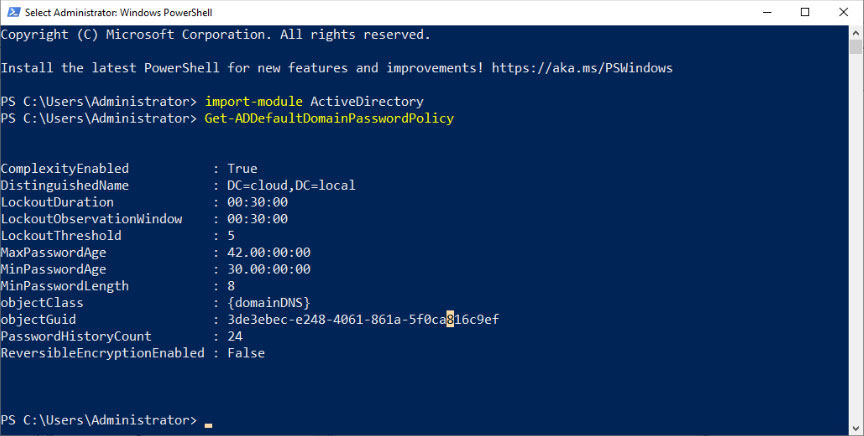Click the scrollbar up arrow
This screenshot has height=436, width=864.
click(x=856, y=32)
